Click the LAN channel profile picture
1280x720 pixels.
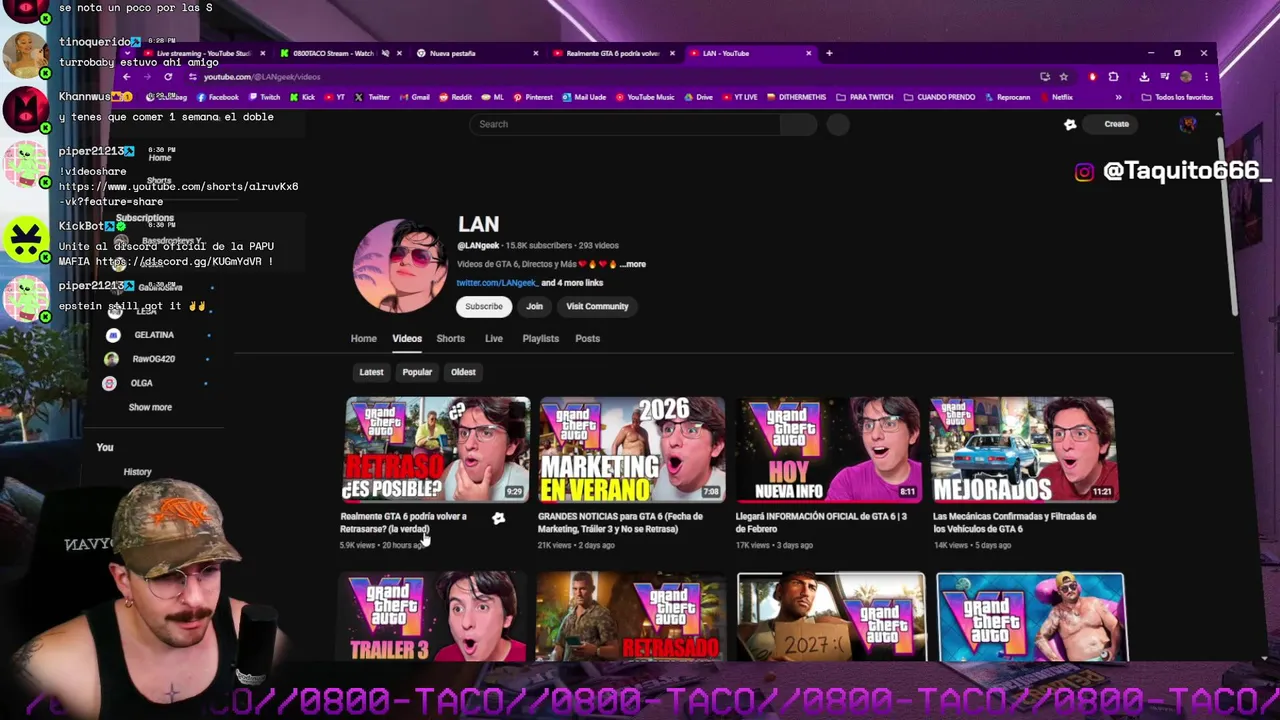coord(400,265)
